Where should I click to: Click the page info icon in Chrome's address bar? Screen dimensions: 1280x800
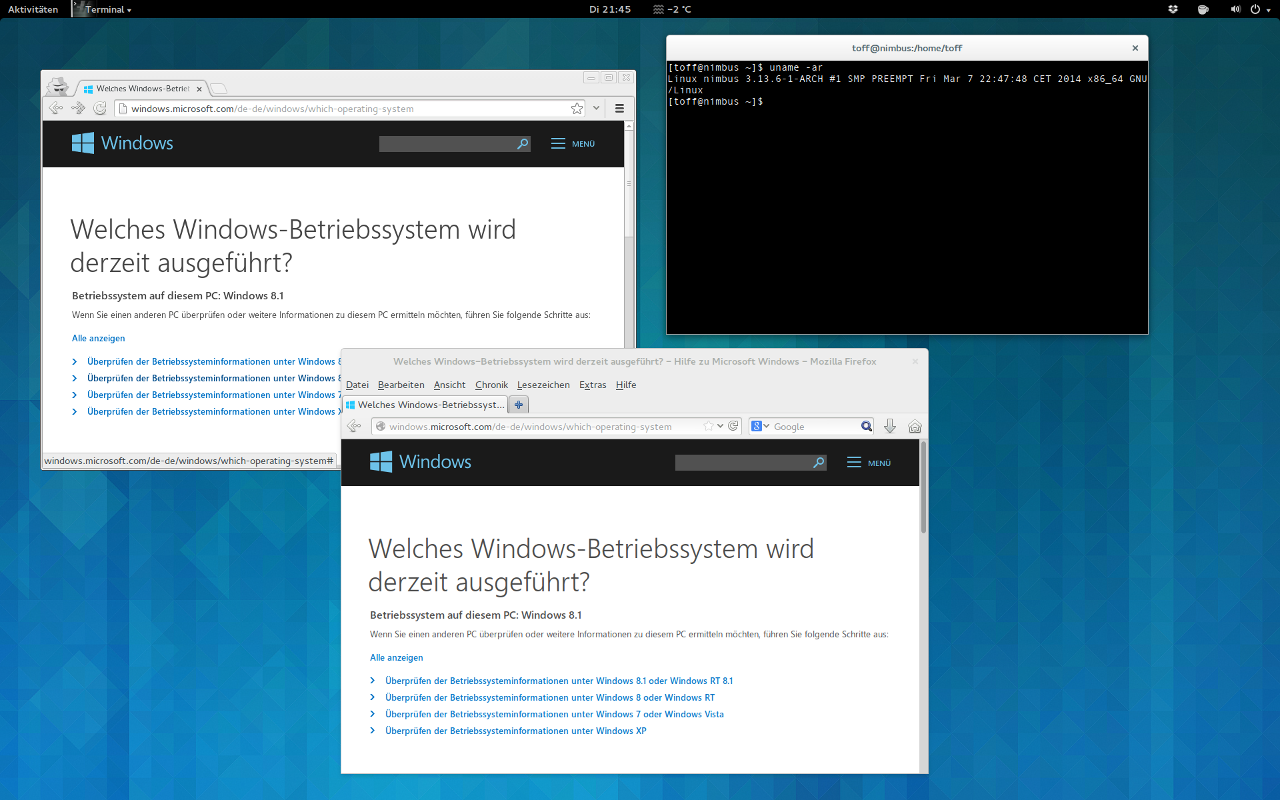pos(122,109)
